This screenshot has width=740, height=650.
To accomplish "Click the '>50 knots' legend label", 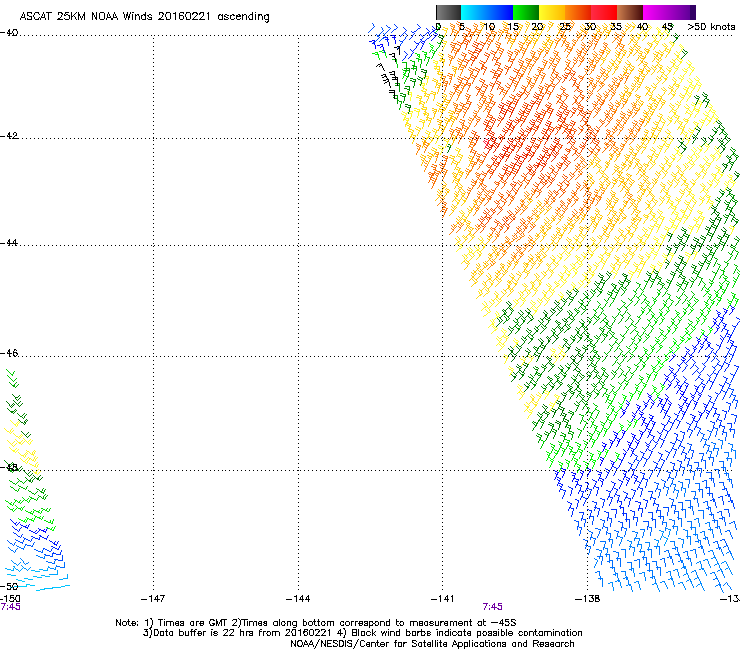I will point(711,27).
